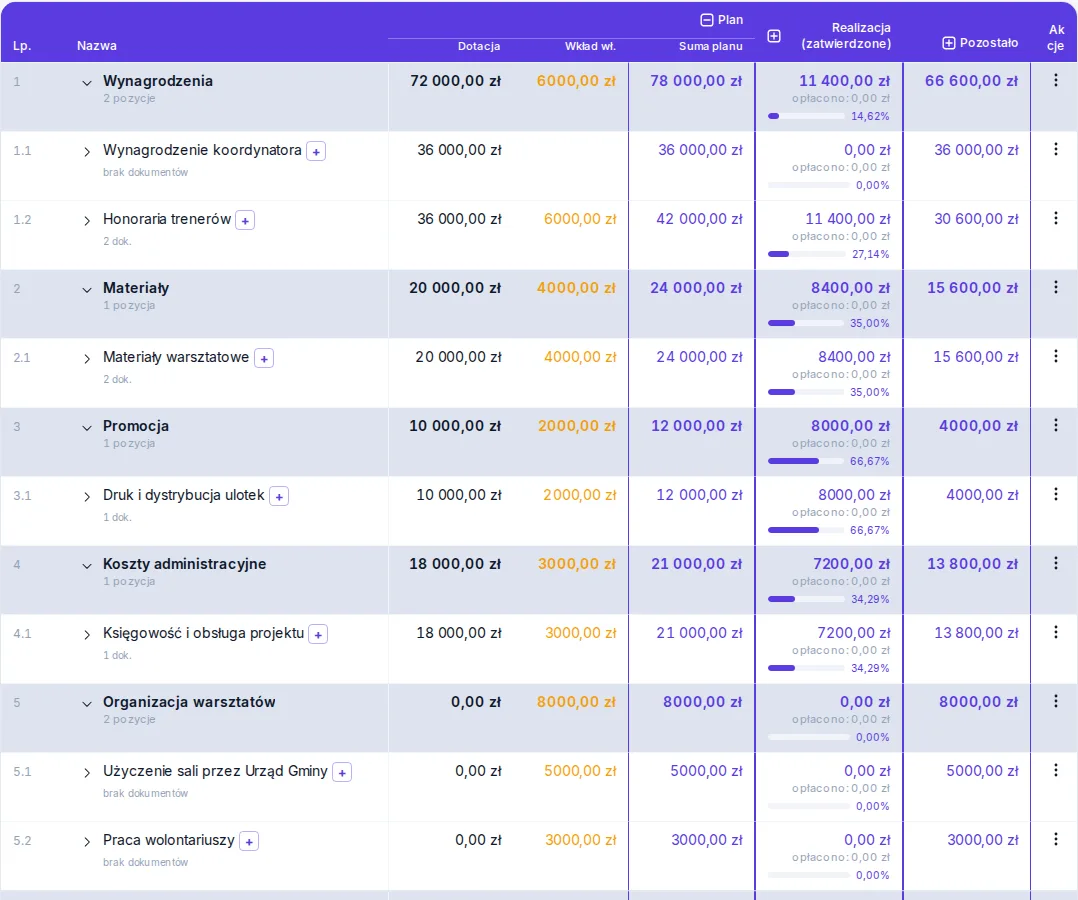The width and height of the screenshot is (1078, 900).
Task: Add document to Praca wolontariuszy via plus icon
Action: [x=249, y=842]
